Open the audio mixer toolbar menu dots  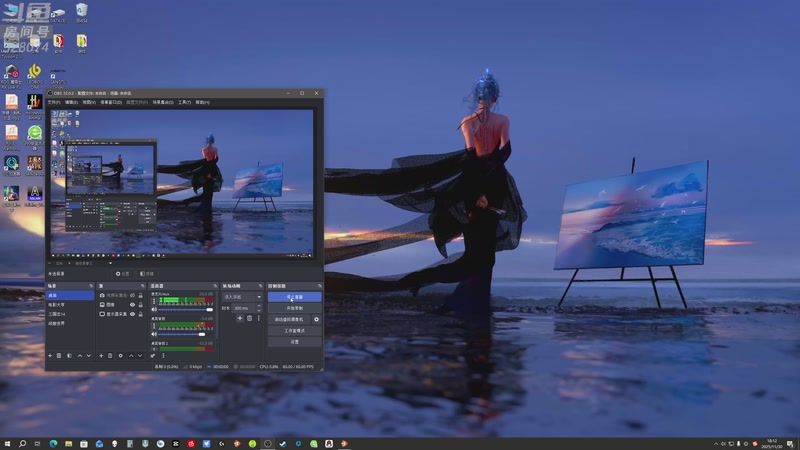click(x=163, y=356)
